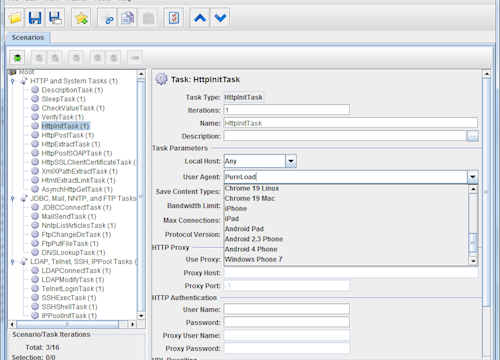Click the Name input field

tap(351, 123)
